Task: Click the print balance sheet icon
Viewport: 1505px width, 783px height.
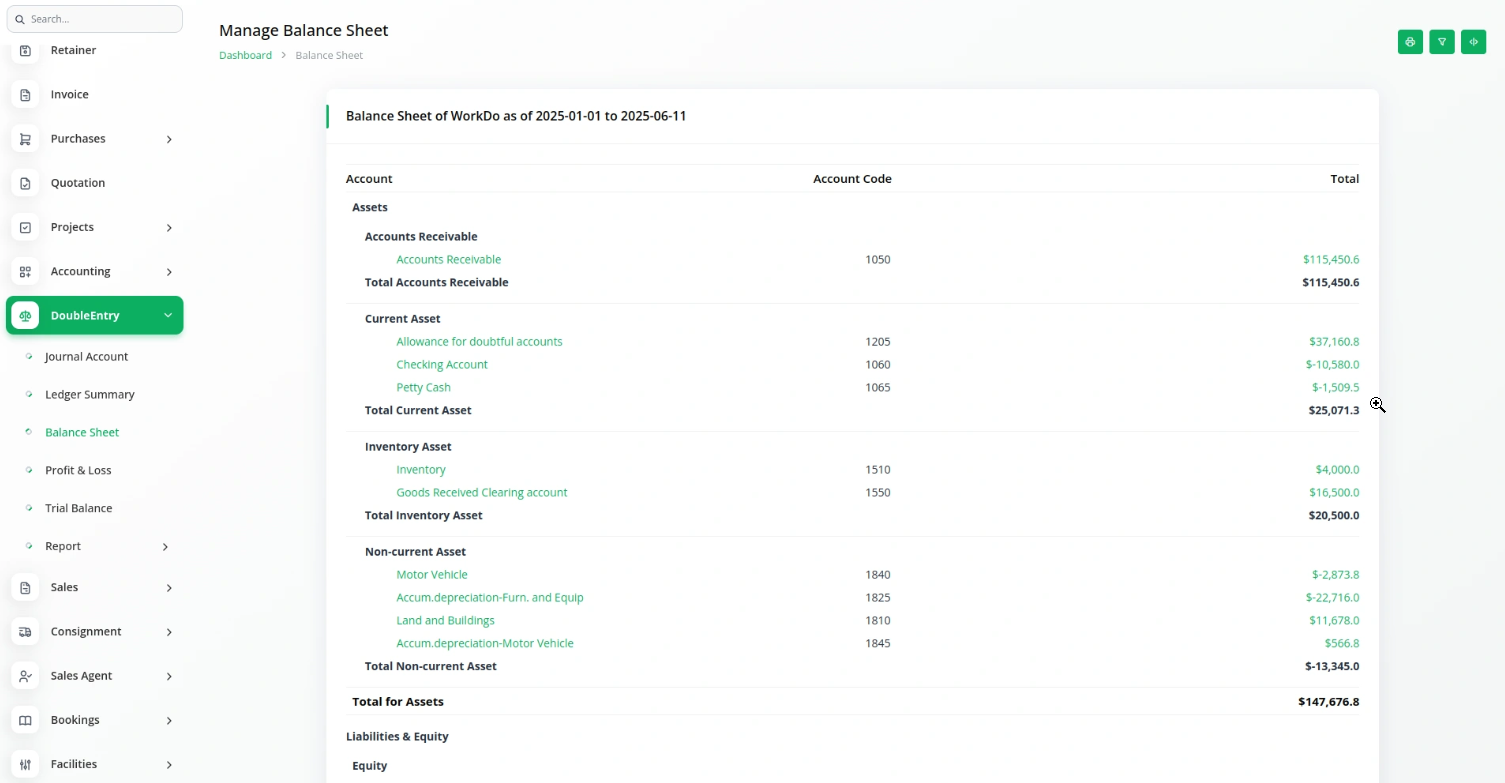Action: tap(1410, 42)
